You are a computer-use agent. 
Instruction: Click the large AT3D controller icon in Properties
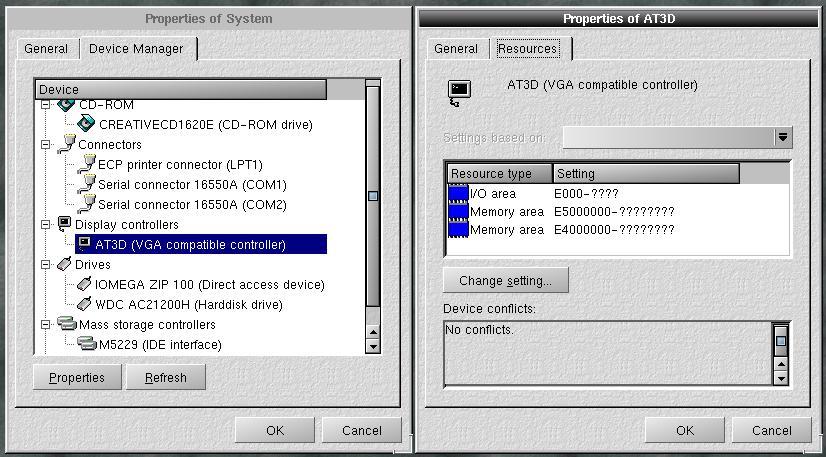459,93
